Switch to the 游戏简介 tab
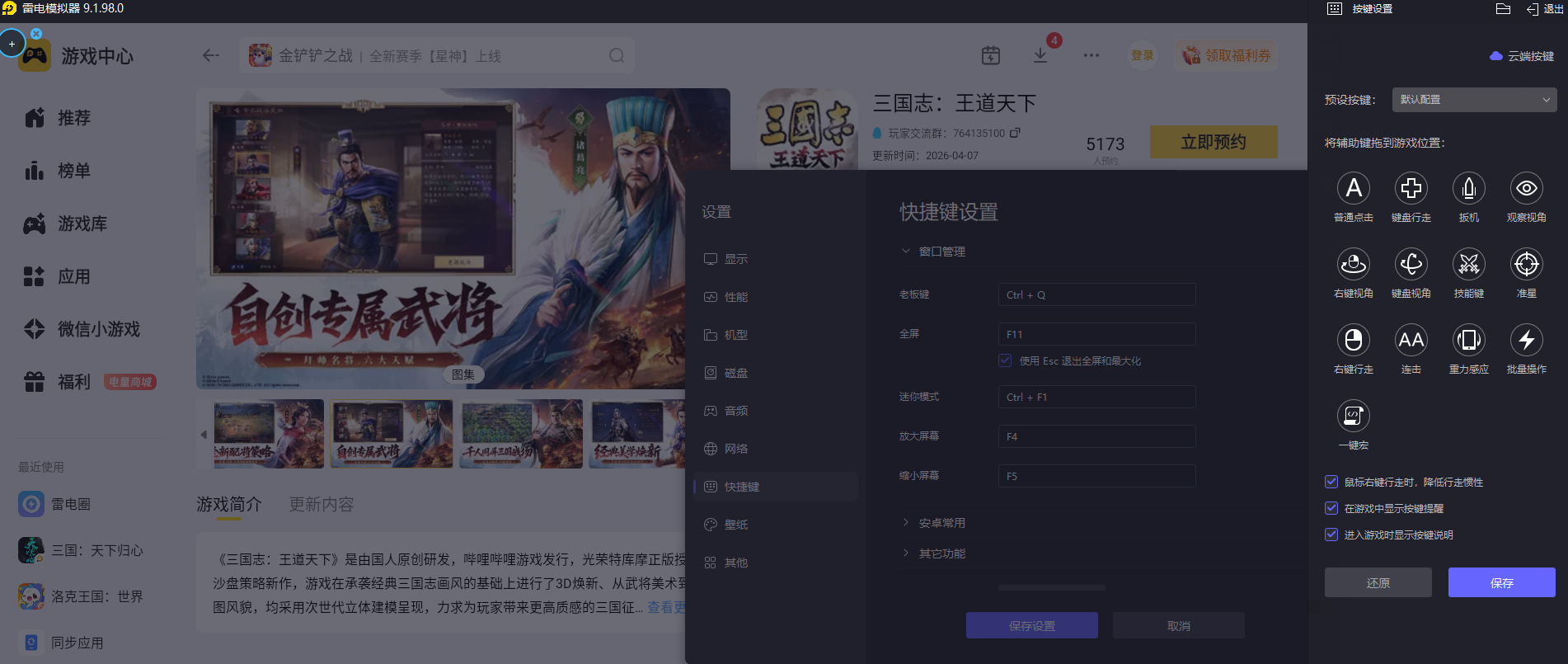 [229, 505]
